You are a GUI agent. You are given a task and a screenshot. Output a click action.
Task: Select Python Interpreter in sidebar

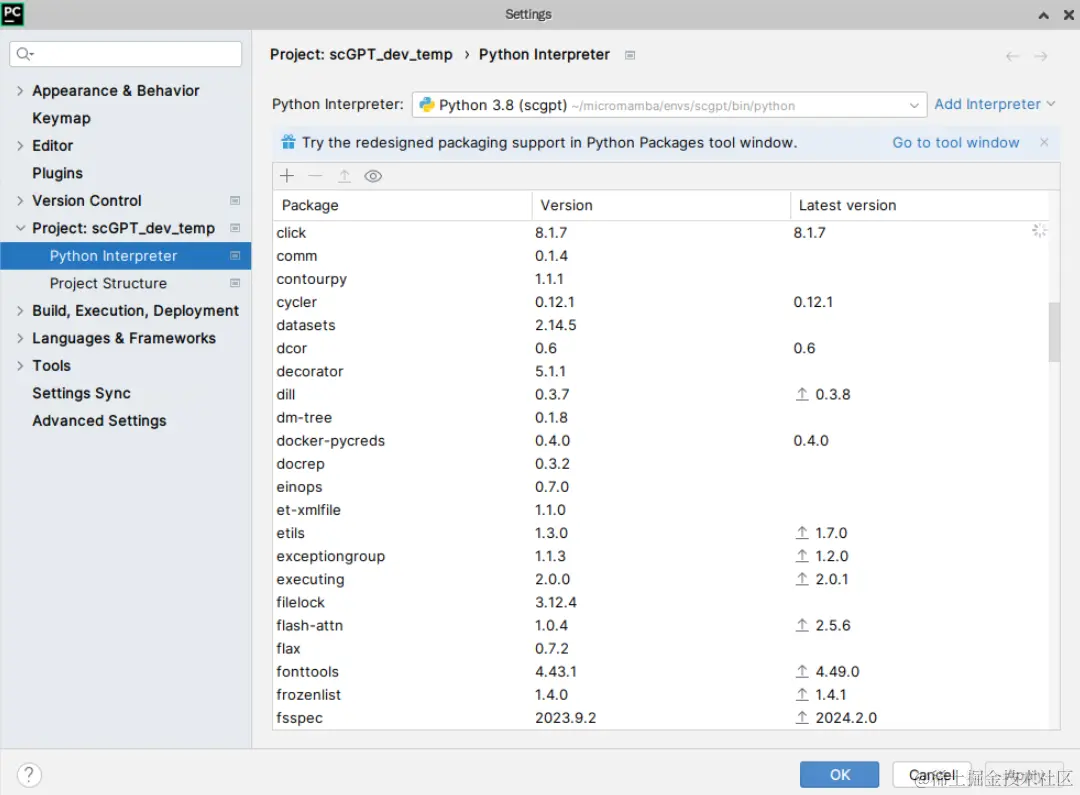(125, 256)
